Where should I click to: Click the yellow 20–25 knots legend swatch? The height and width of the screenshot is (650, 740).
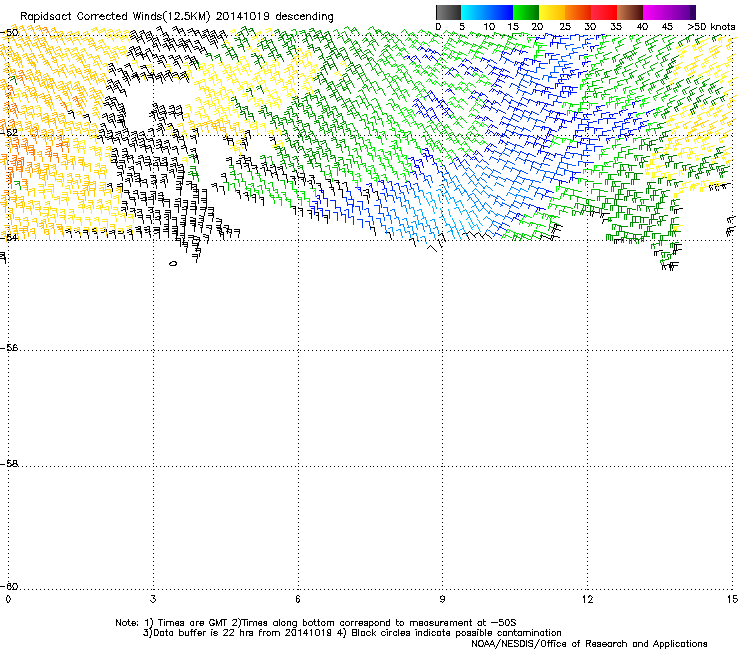552,12
